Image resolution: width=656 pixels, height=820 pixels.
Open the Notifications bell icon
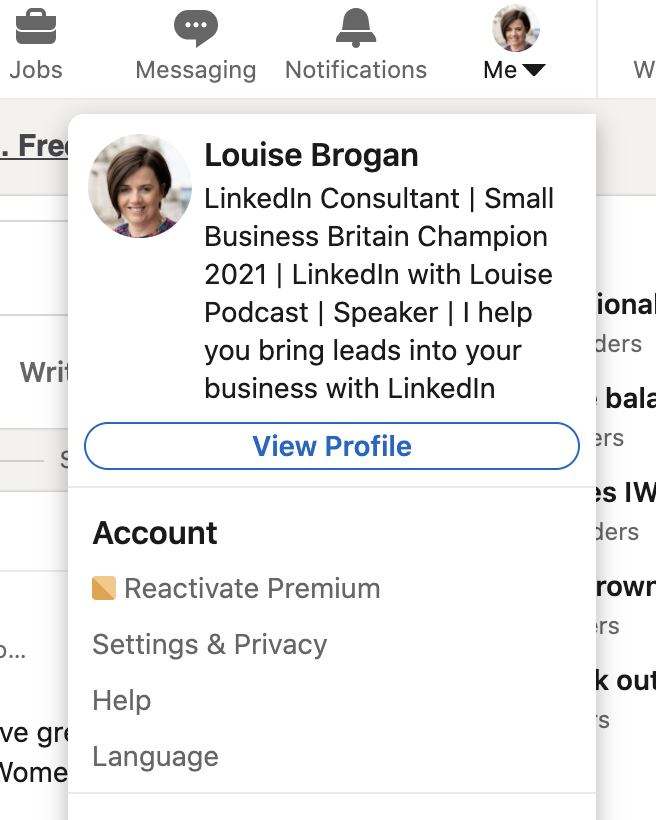(356, 28)
